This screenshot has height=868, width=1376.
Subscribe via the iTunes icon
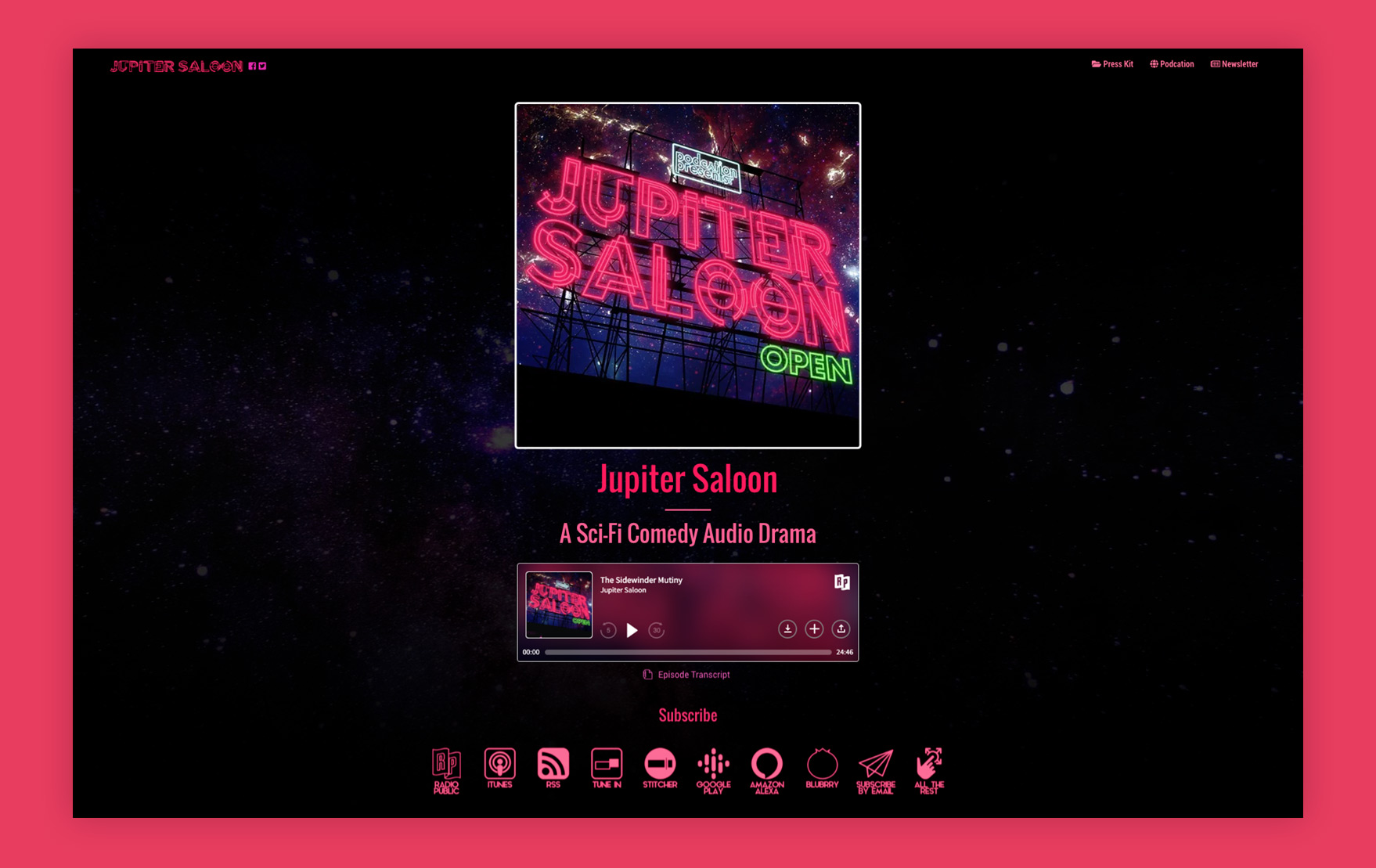(499, 769)
